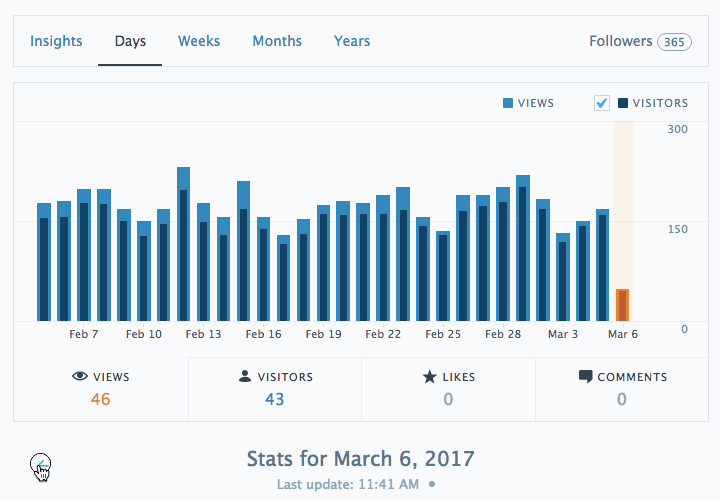Show the Views stat of 46
Image resolution: width=720 pixels, height=500 pixels.
click(100, 389)
